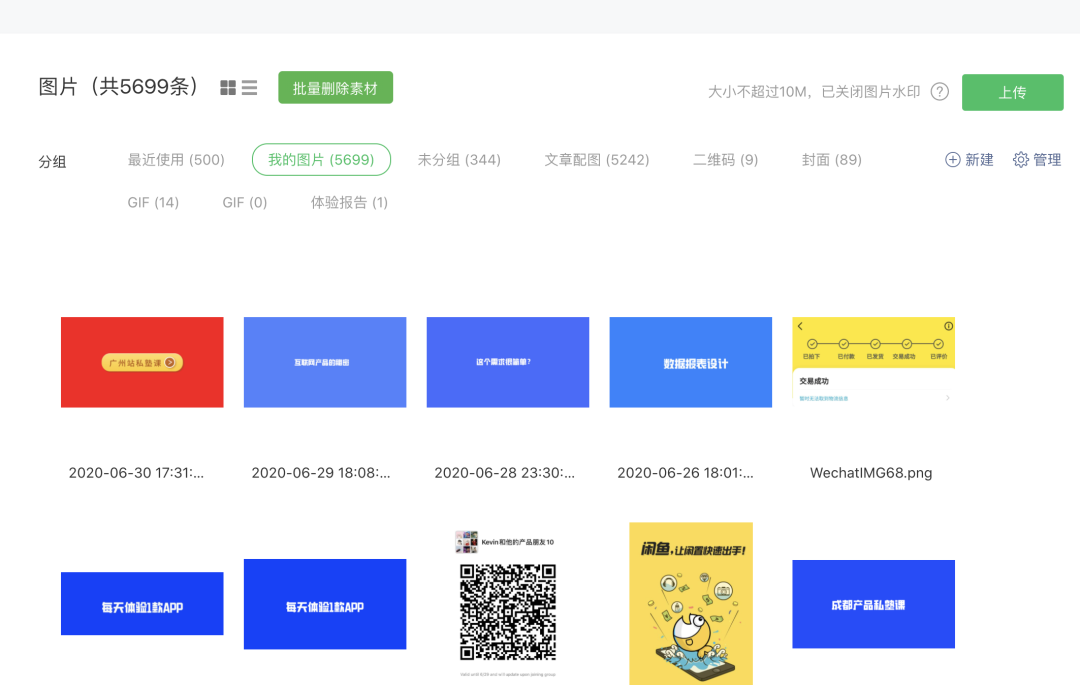Click the gear icon beside 管理

pos(1021,160)
